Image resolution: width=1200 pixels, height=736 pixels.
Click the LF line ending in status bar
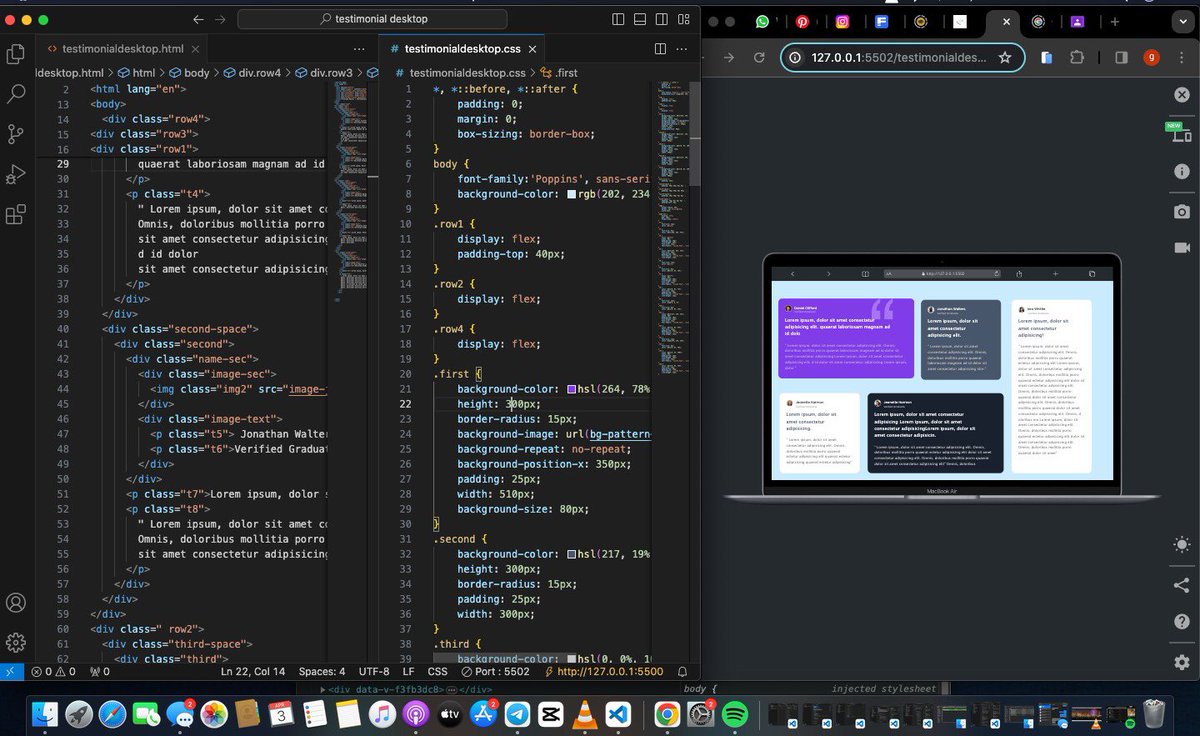coord(408,672)
